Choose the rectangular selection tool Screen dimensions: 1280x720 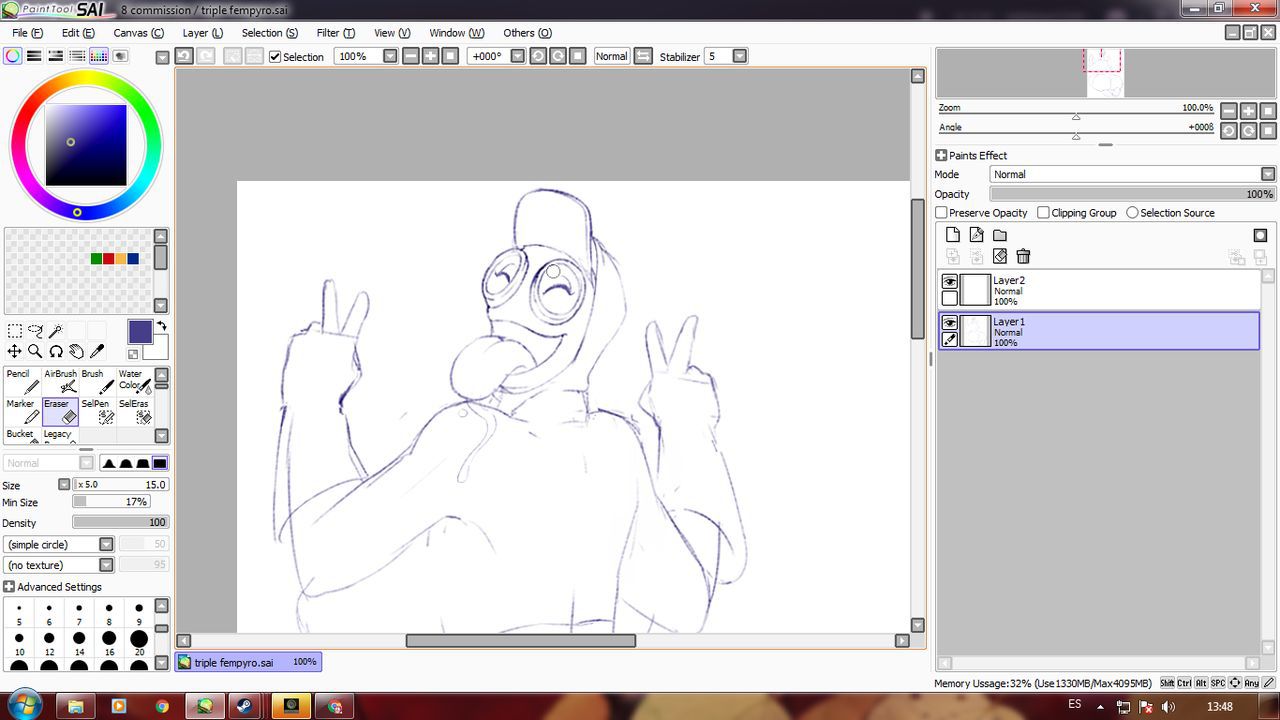(x=15, y=331)
